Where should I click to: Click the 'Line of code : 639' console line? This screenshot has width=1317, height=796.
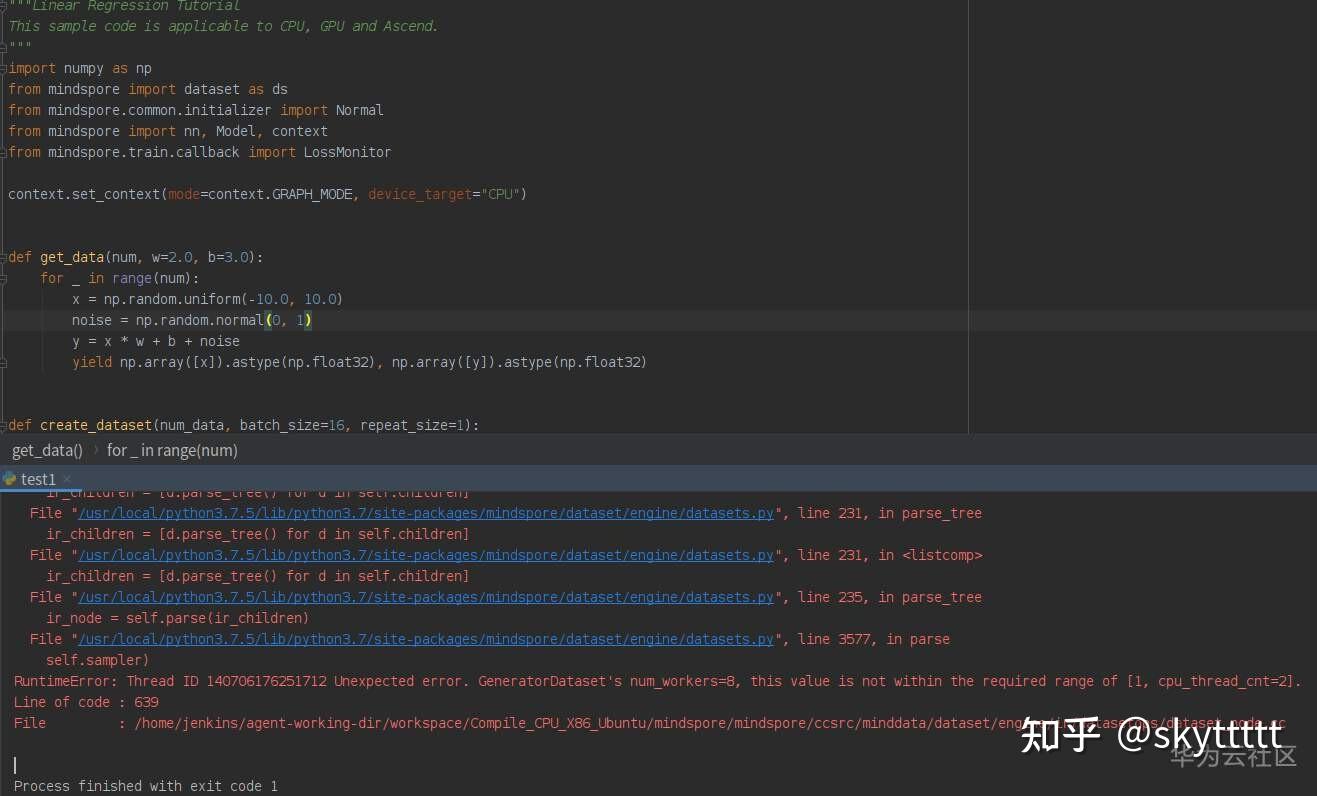[83, 702]
